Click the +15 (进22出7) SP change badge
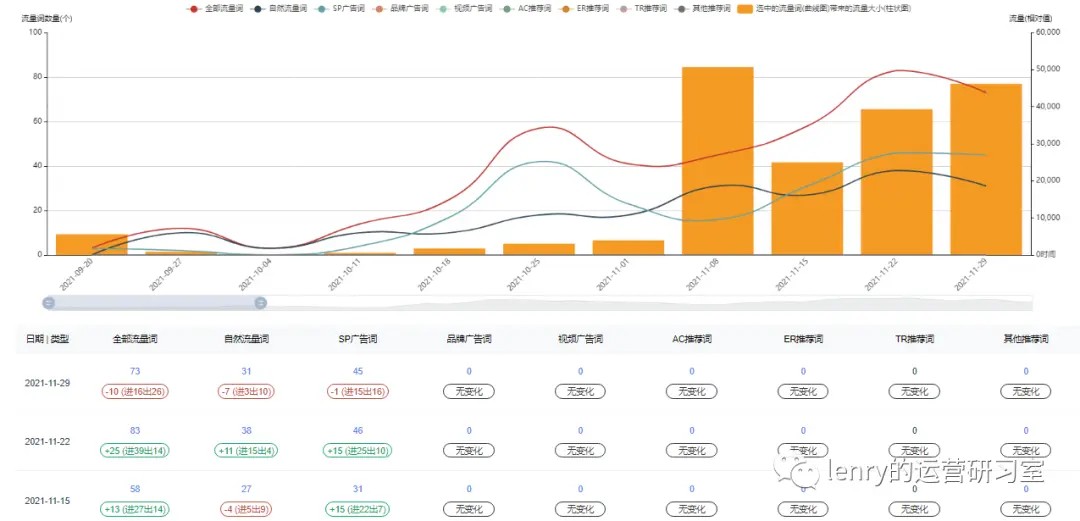The image size is (1080, 521). 357,510
